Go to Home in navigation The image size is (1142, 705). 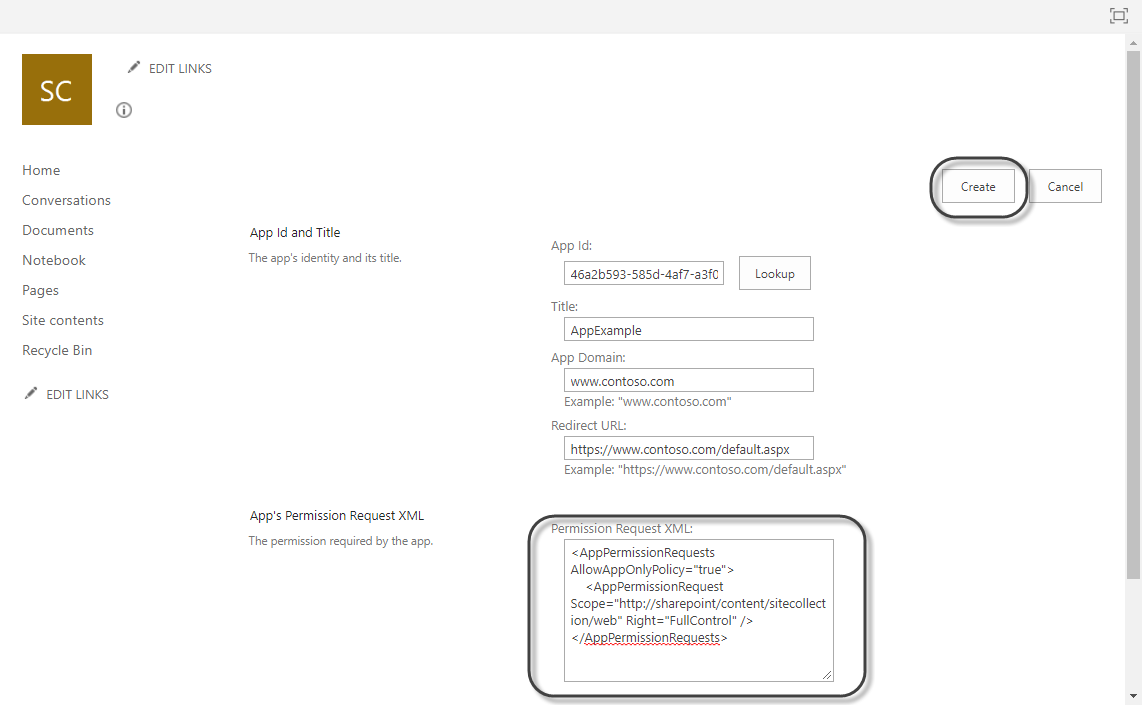41,170
